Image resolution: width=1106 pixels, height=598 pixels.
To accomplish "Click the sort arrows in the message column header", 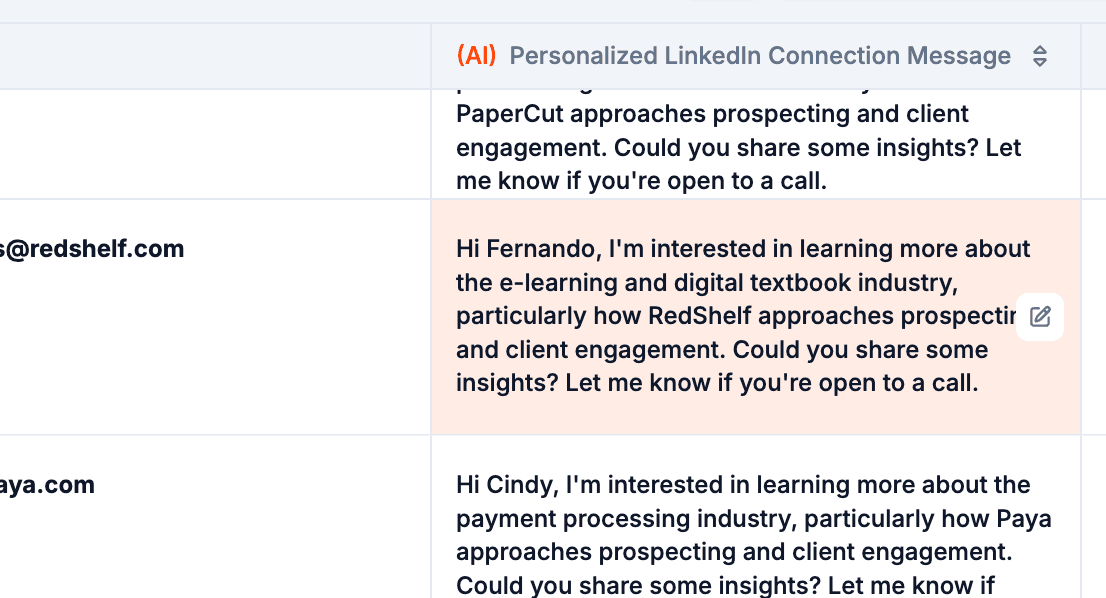I will click(x=1040, y=56).
